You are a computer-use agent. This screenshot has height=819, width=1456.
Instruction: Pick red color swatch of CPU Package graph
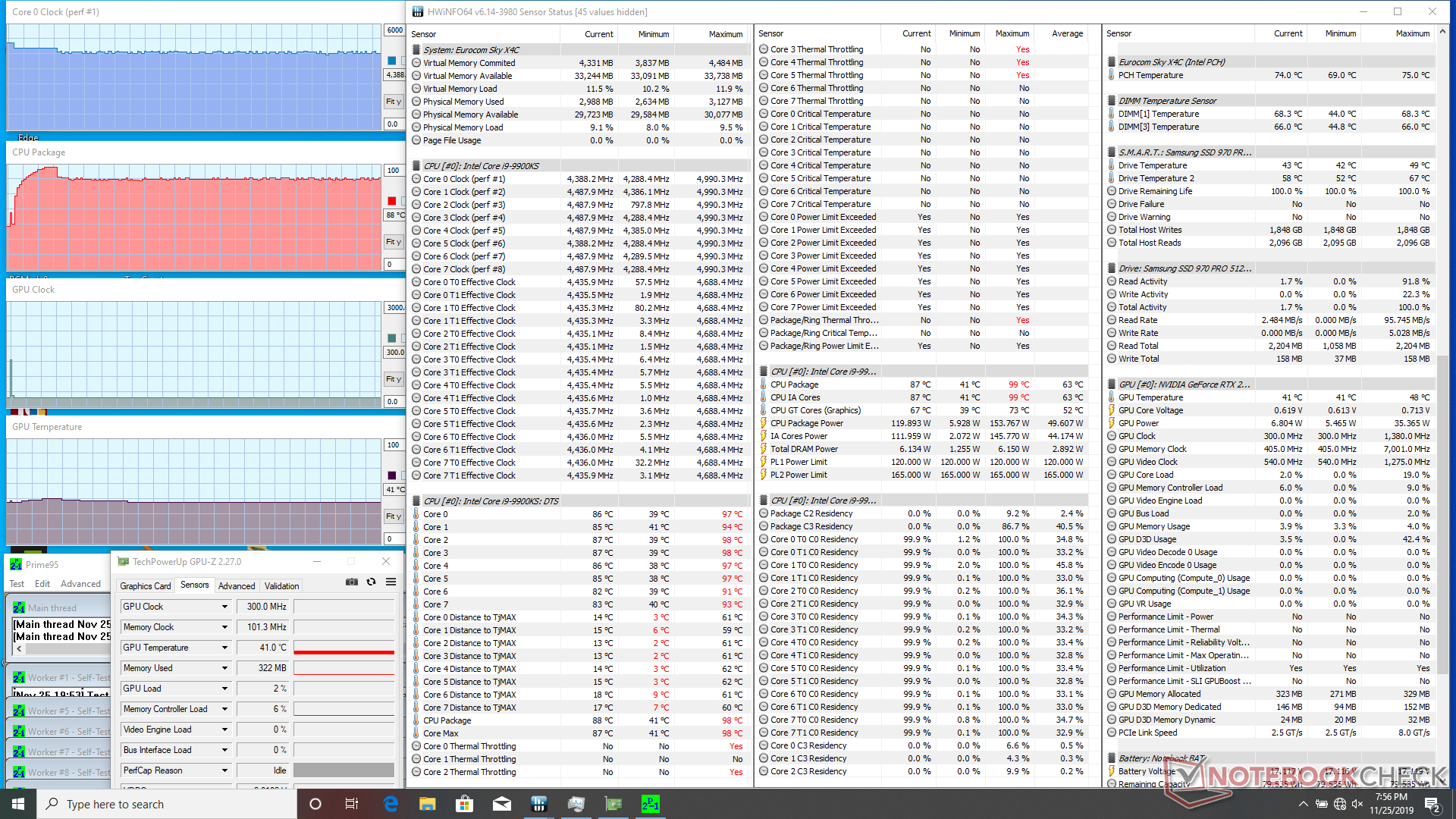point(392,201)
